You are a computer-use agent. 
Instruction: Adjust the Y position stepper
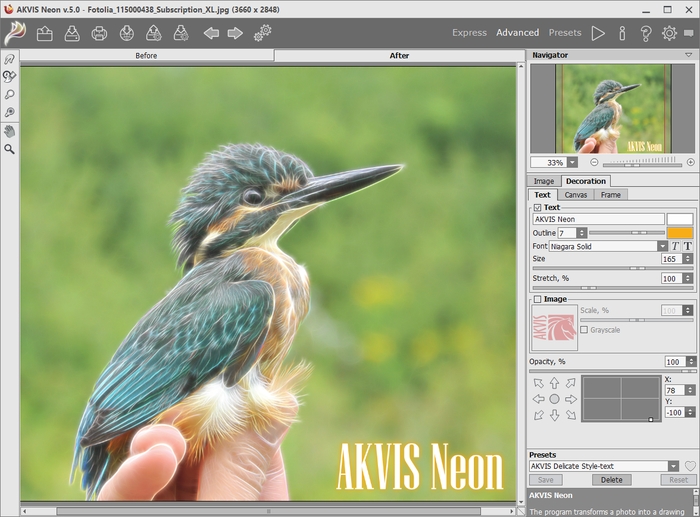pyautogui.click(x=691, y=413)
